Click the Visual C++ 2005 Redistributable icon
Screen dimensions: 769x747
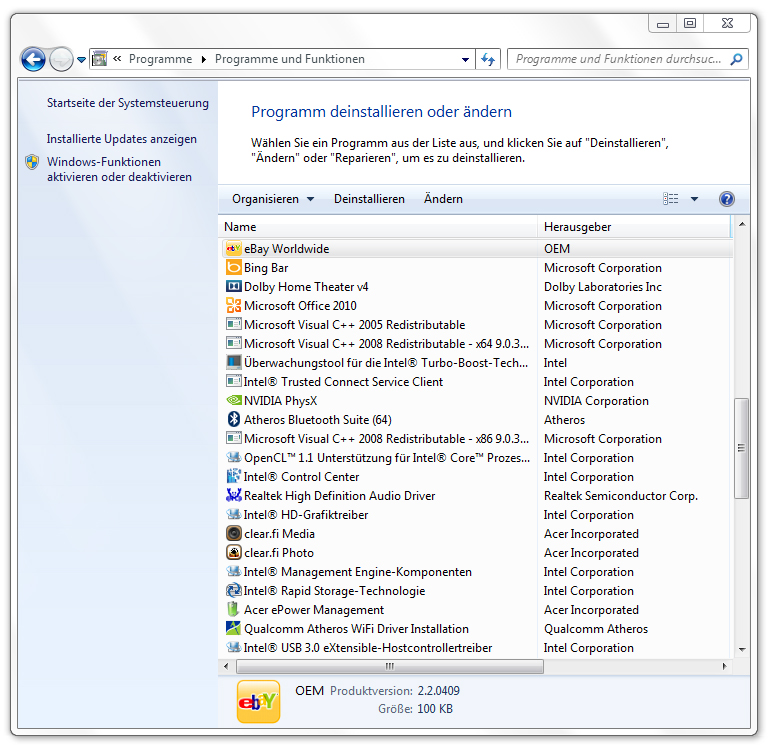click(x=233, y=325)
